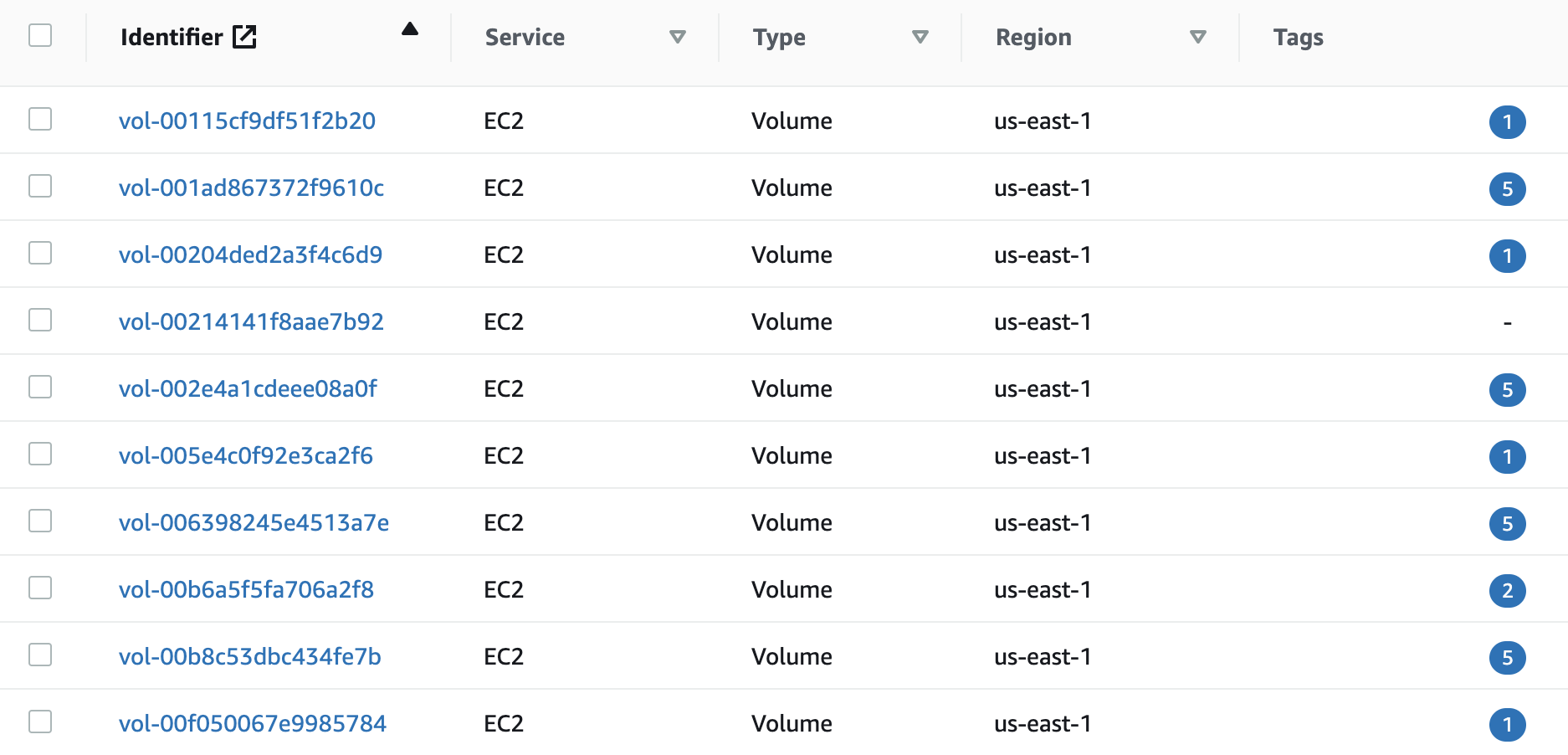Tick the checkbox for vol-00204ded2a3f4c6d9
This screenshot has width=1568, height=755.
40,253
